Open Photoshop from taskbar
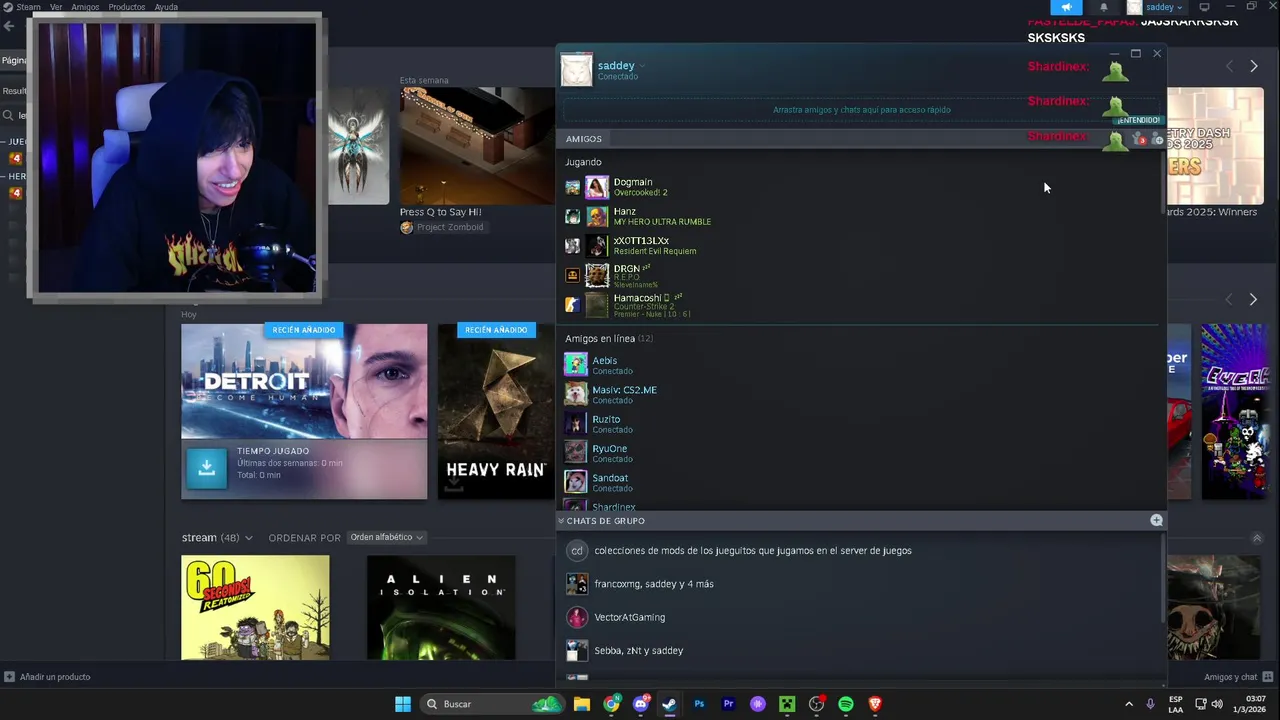This screenshot has height=720, width=1280. 699,704
